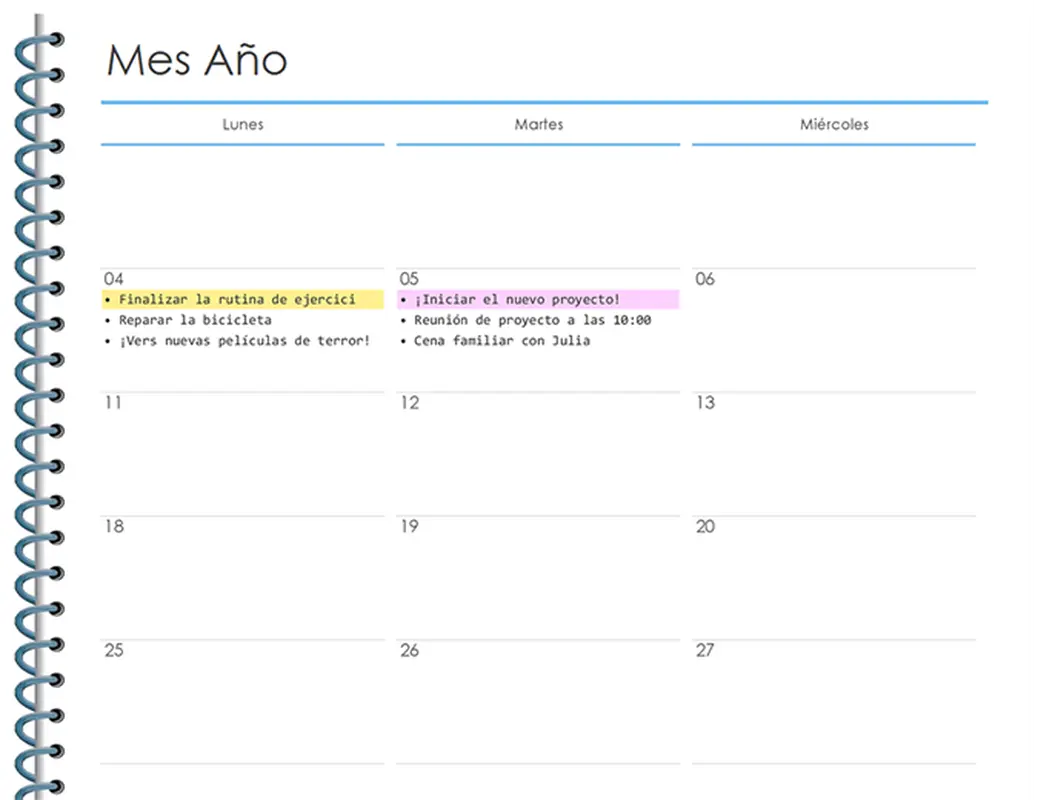Image resolution: width=1038 pixels, height=800 pixels.
Task: Click the date number 05
Action: coord(409,279)
